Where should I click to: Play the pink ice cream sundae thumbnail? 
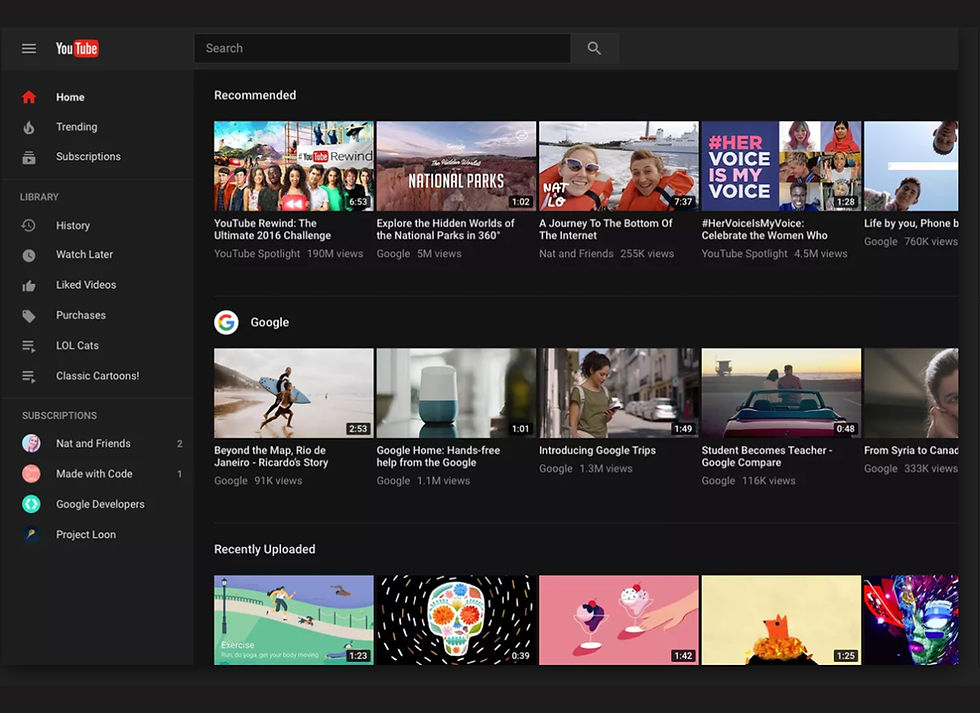coord(619,620)
